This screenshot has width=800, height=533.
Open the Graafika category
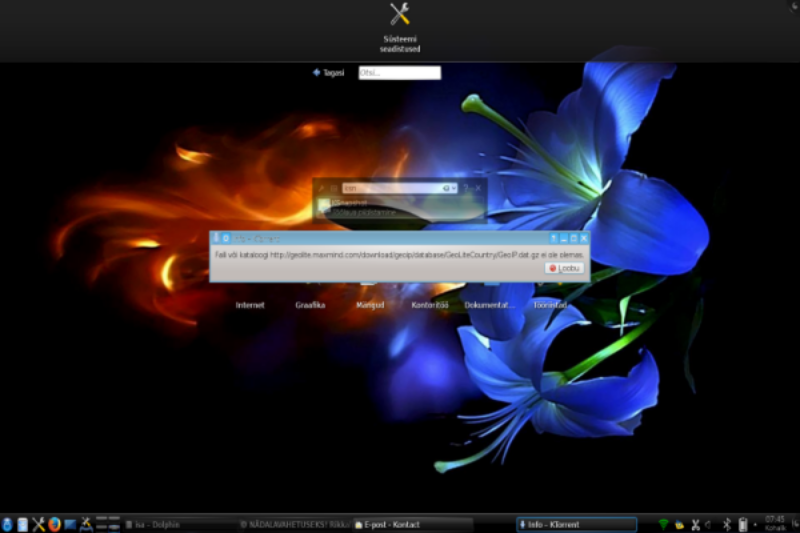pos(310,305)
